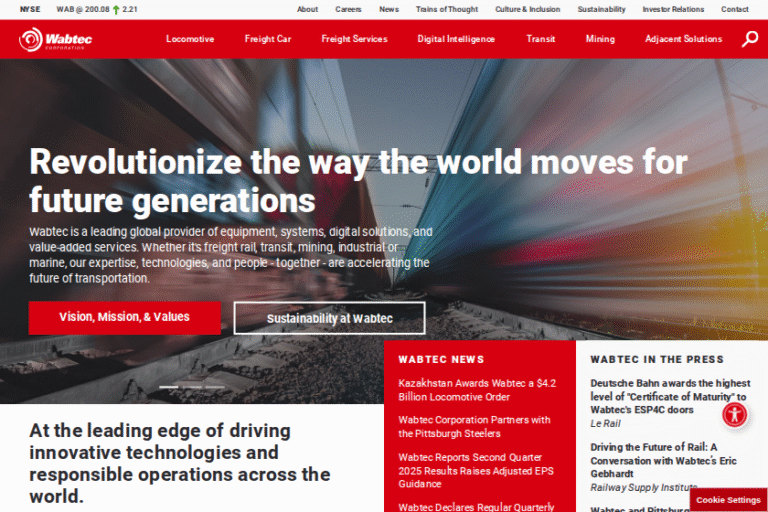Select the first carousel slide indicator
The height and width of the screenshot is (512, 768).
click(168, 387)
